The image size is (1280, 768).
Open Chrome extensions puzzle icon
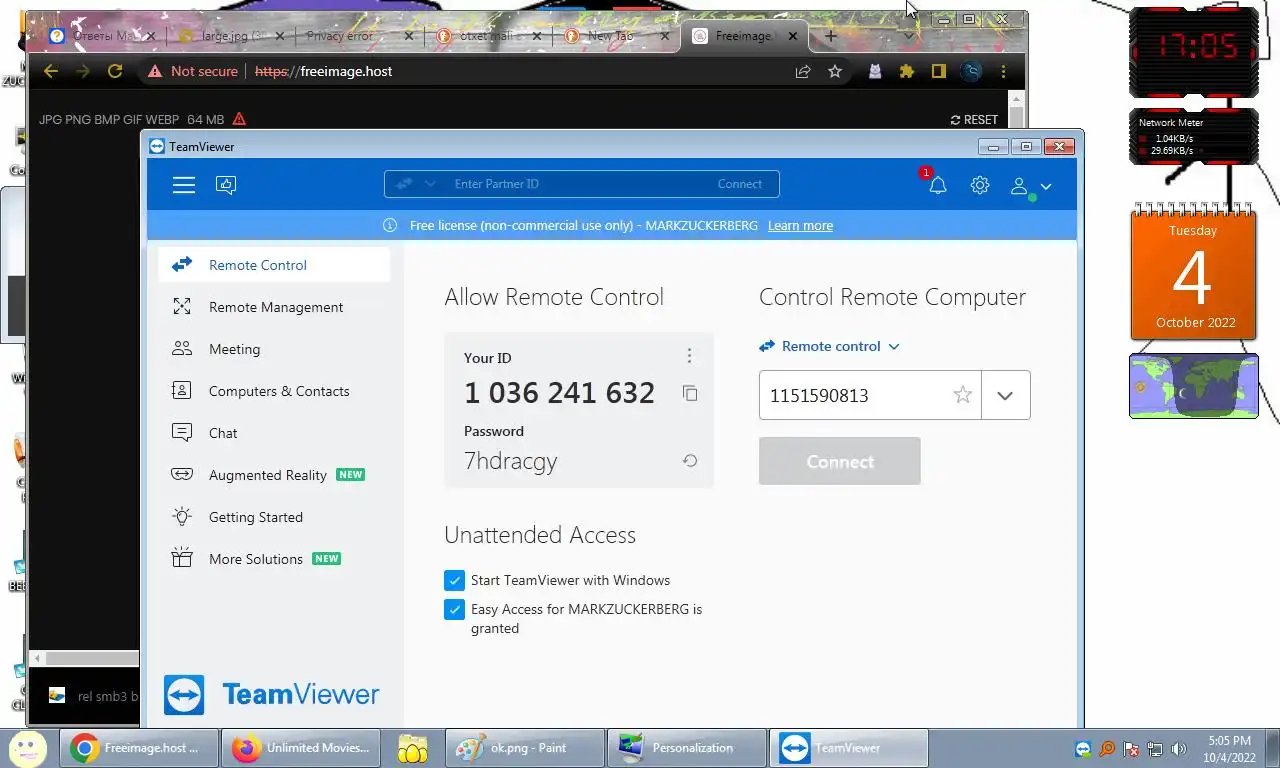[907, 71]
